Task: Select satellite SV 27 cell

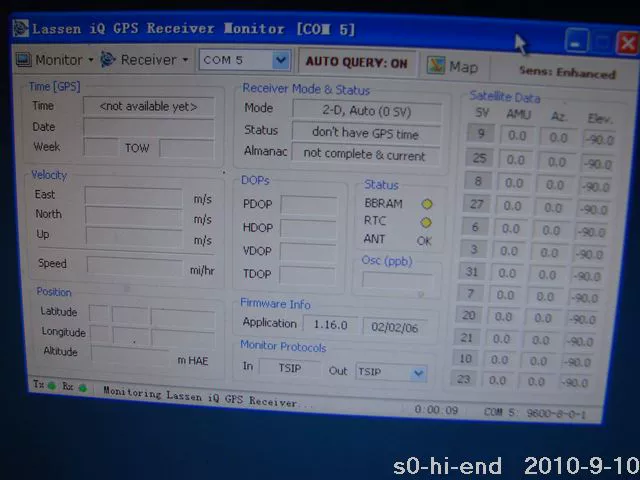Action: (476, 204)
